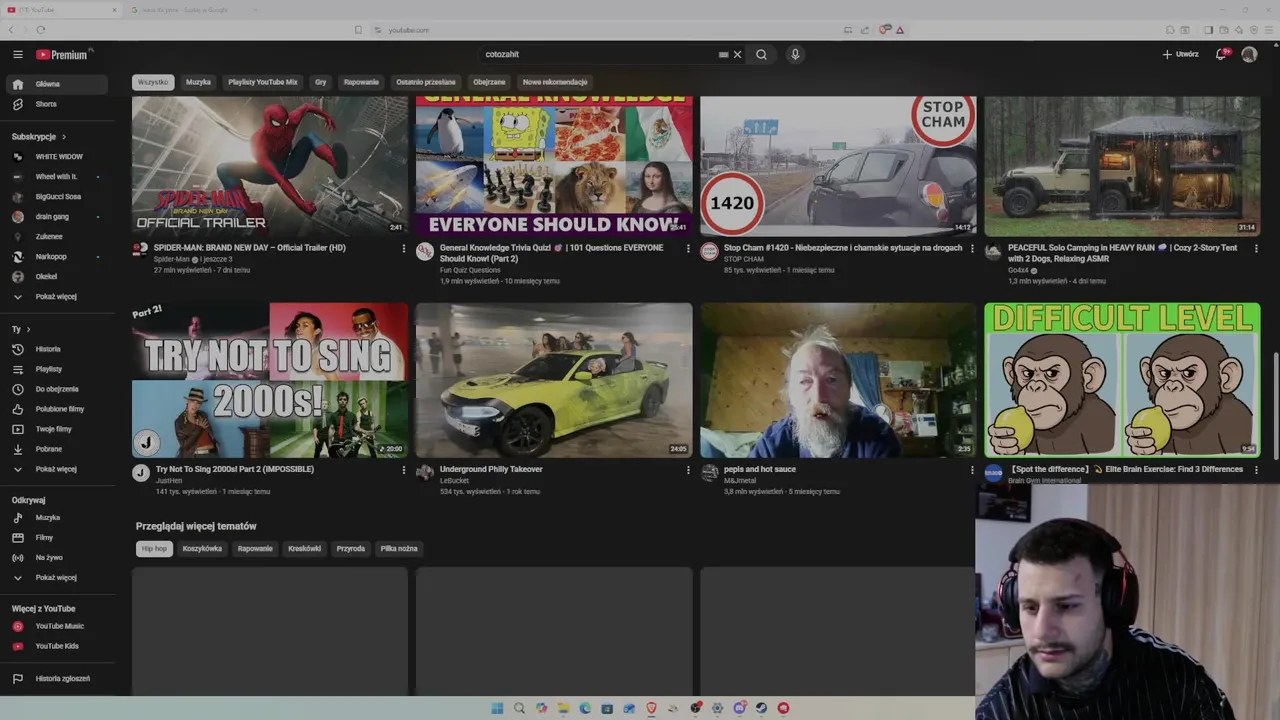Open the Windows Start button
The height and width of the screenshot is (720, 1280).
[x=497, y=708]
